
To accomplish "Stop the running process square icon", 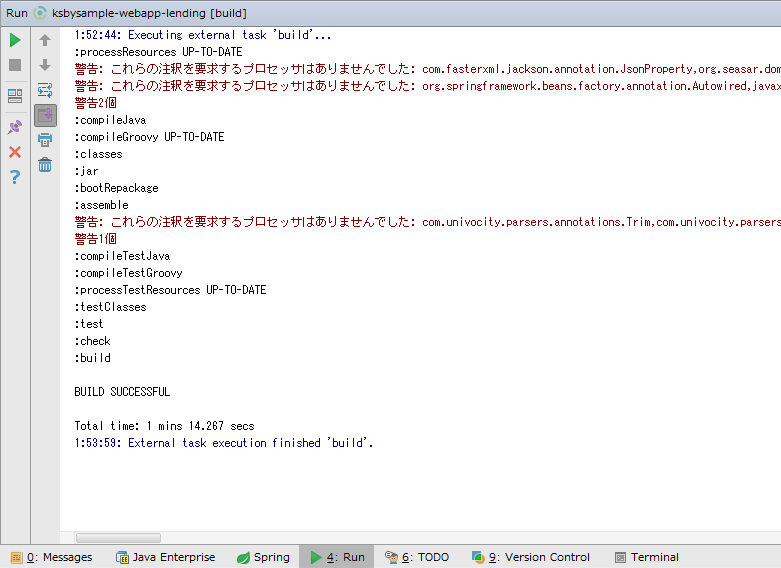I will tap(15, 65).
